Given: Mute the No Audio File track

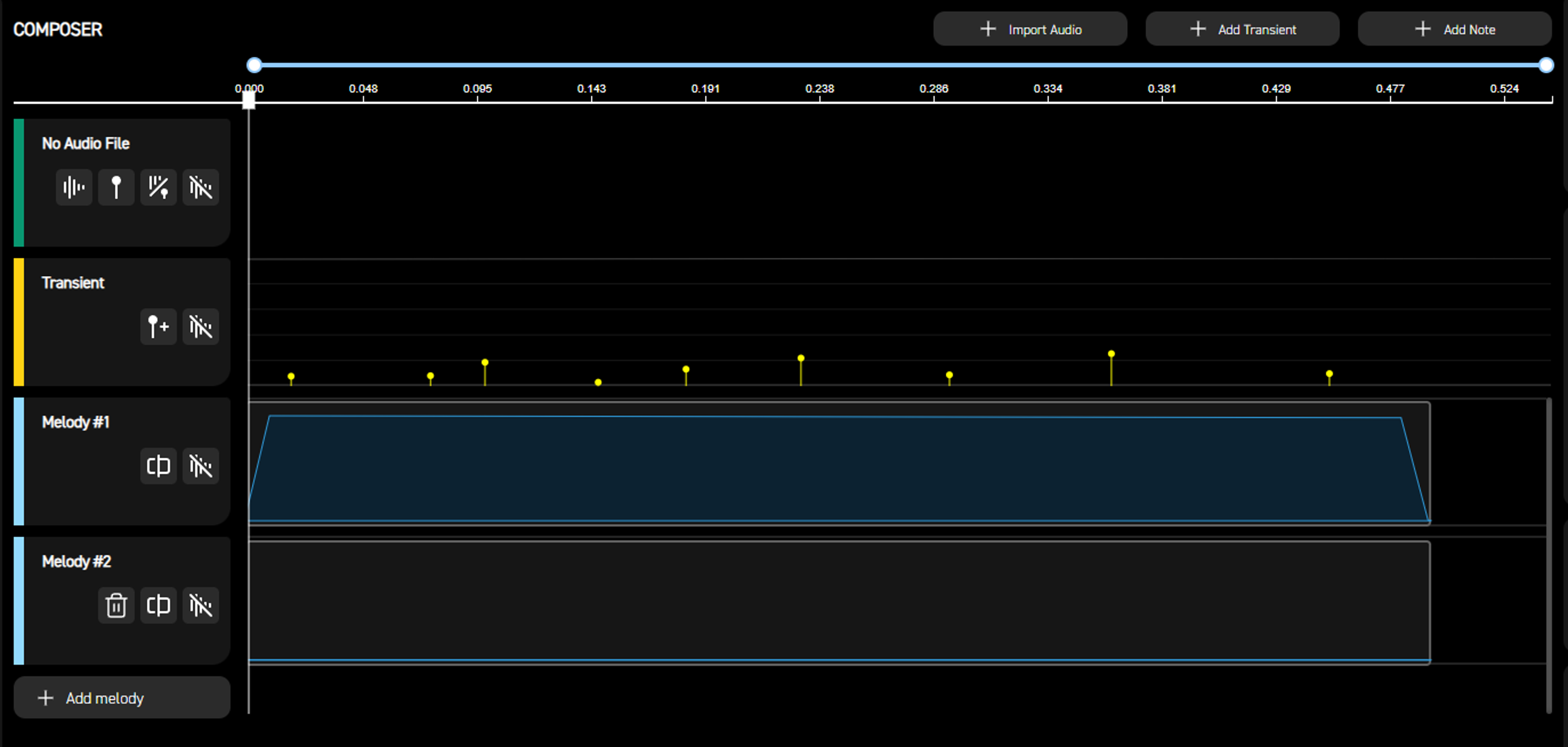Looking at the screenshot, I should [200, 187].
